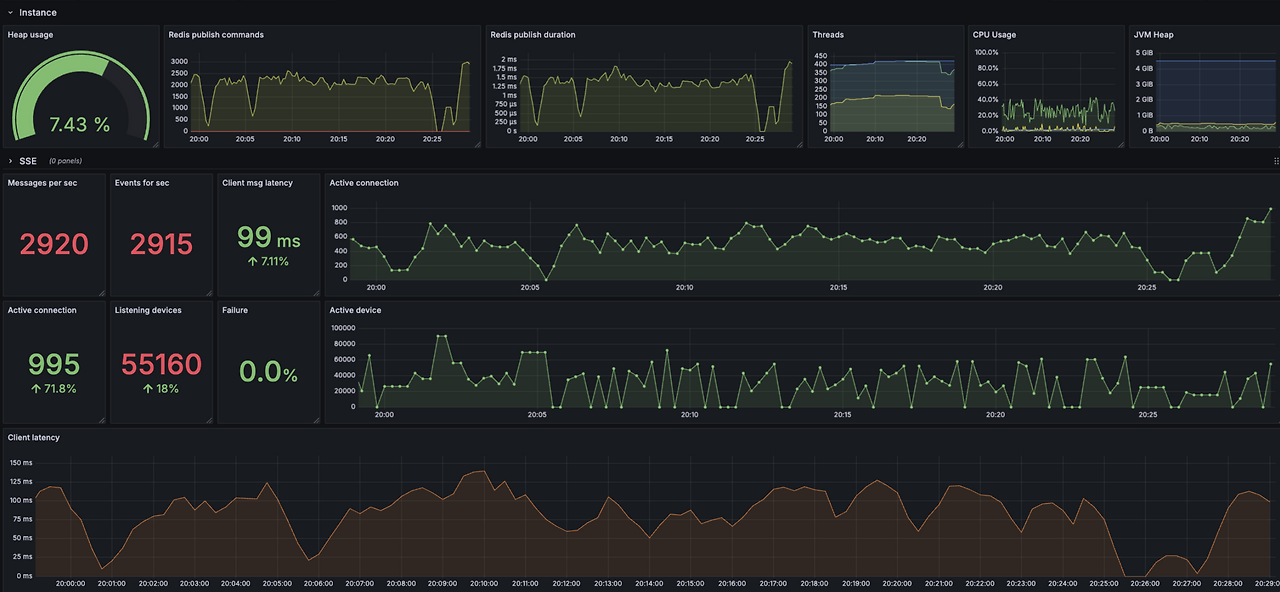
Task: Select the Failure panel title
Action: point(235,310)
